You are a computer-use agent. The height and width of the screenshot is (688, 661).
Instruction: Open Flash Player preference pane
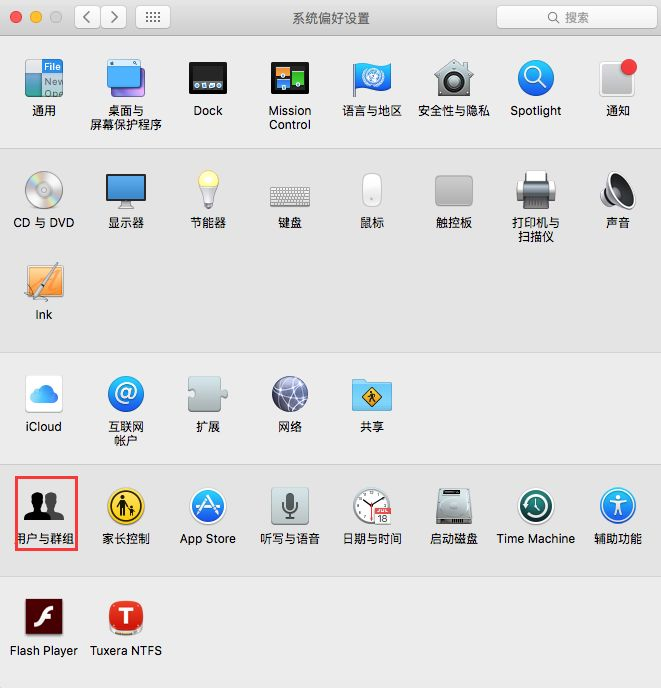[43, 616]
